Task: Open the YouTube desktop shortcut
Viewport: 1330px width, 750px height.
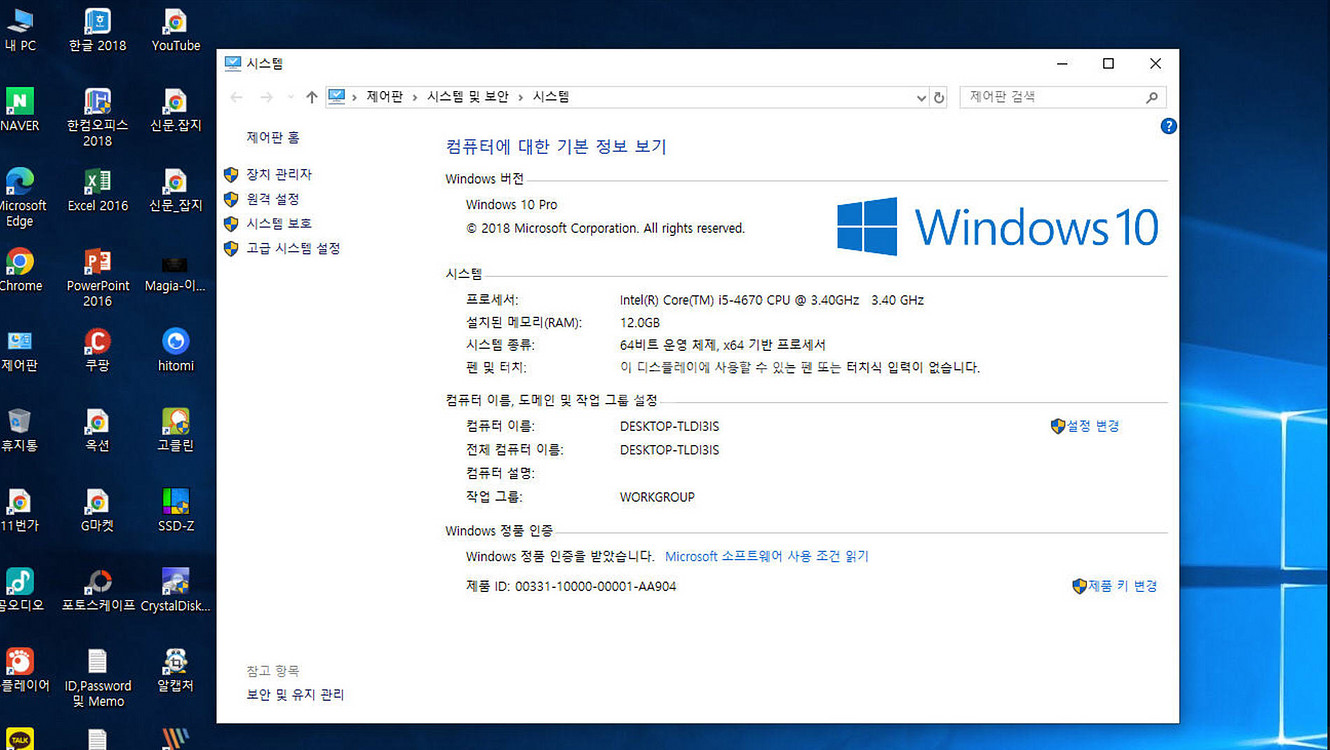Action: click(x=176, y=29)
